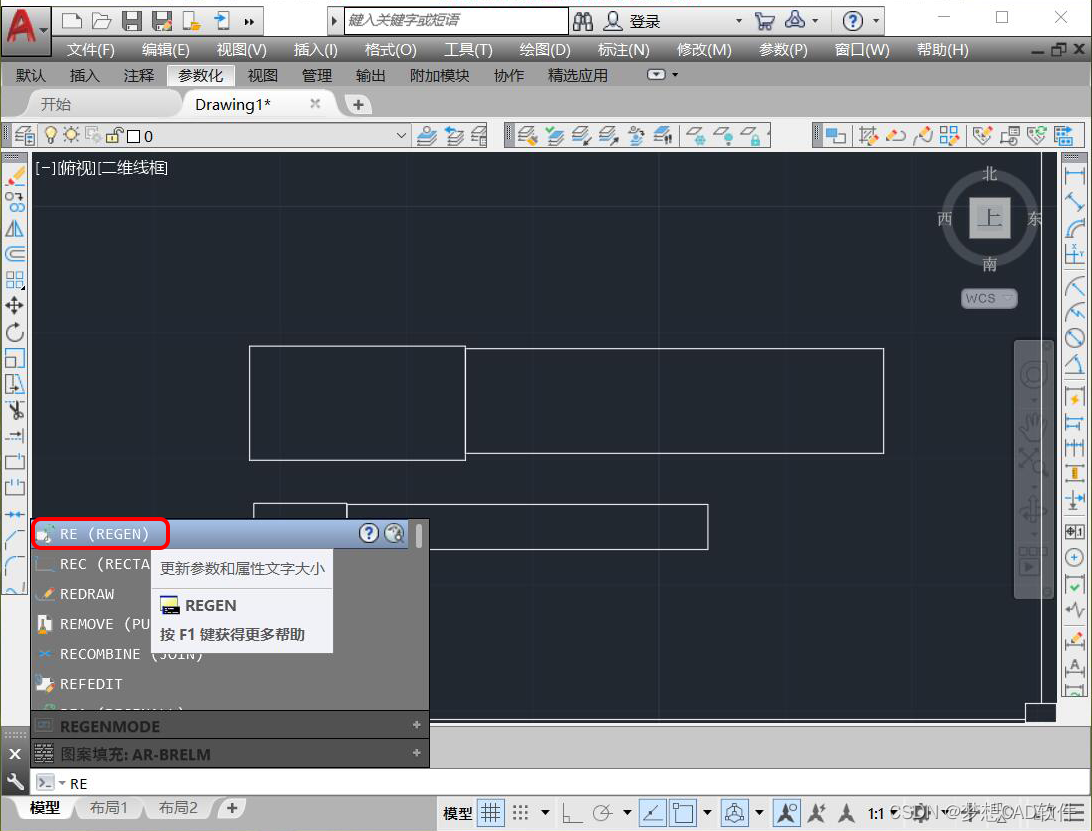Select the Stretch tool
The width and height of the screenshot is (1092, 831).
tap(15, 384)
